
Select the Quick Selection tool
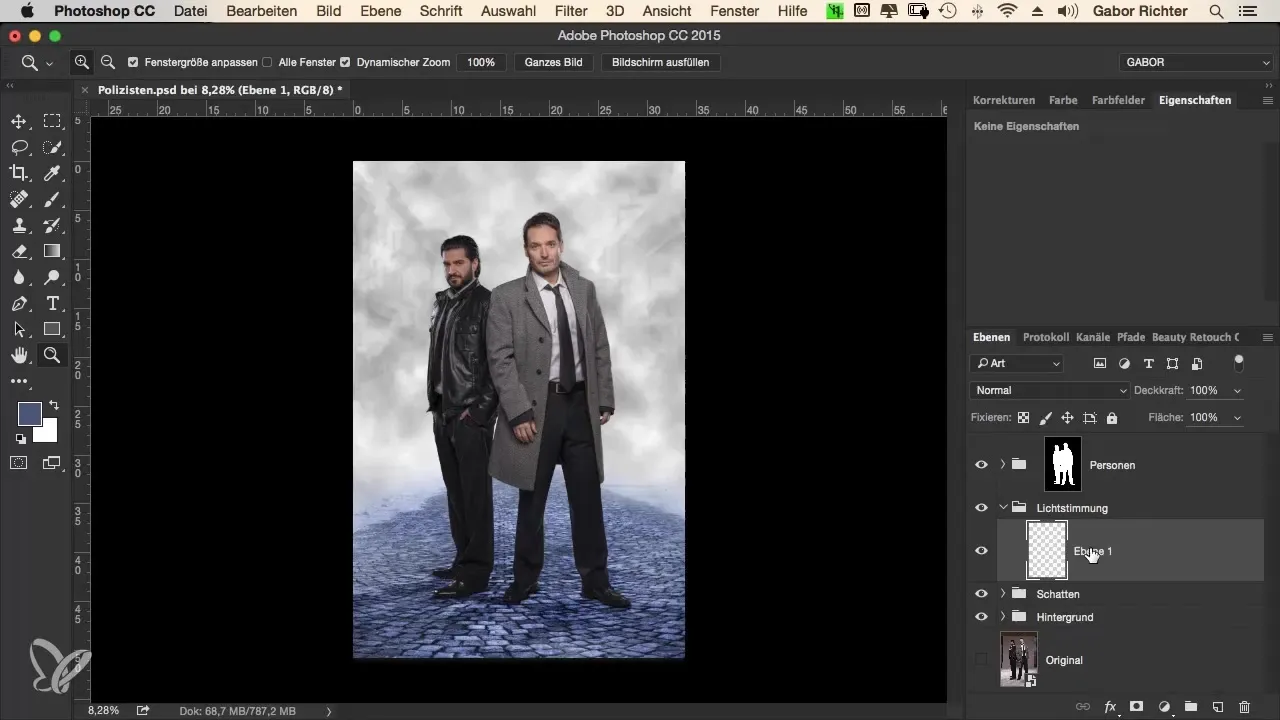52,147
